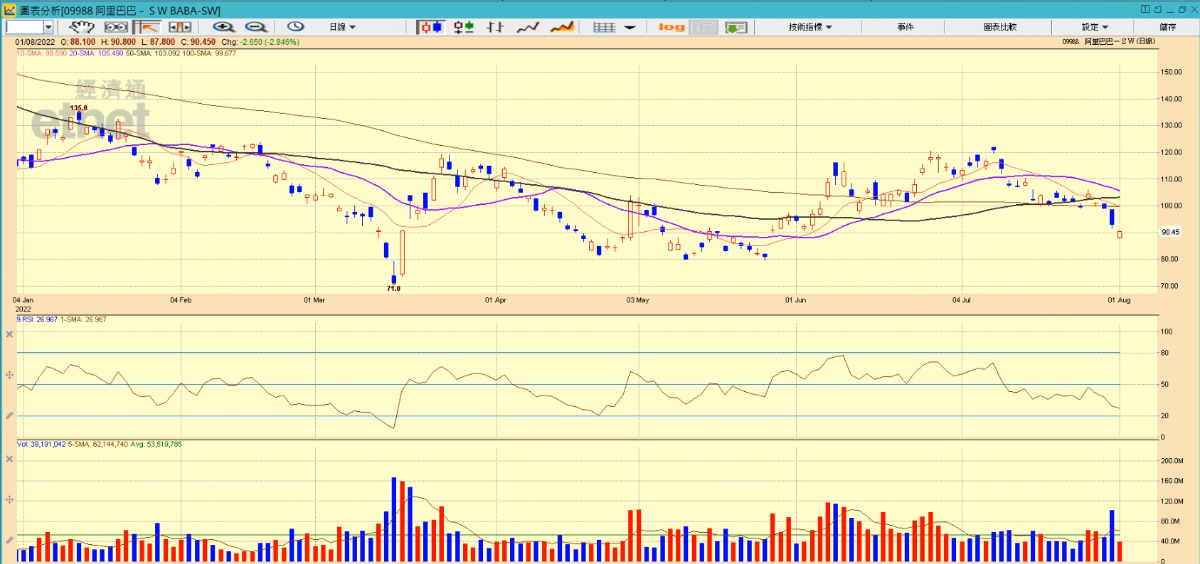Click the 03 May date axis label
This screenshot has width=1200, height=564.
(639, 299)
